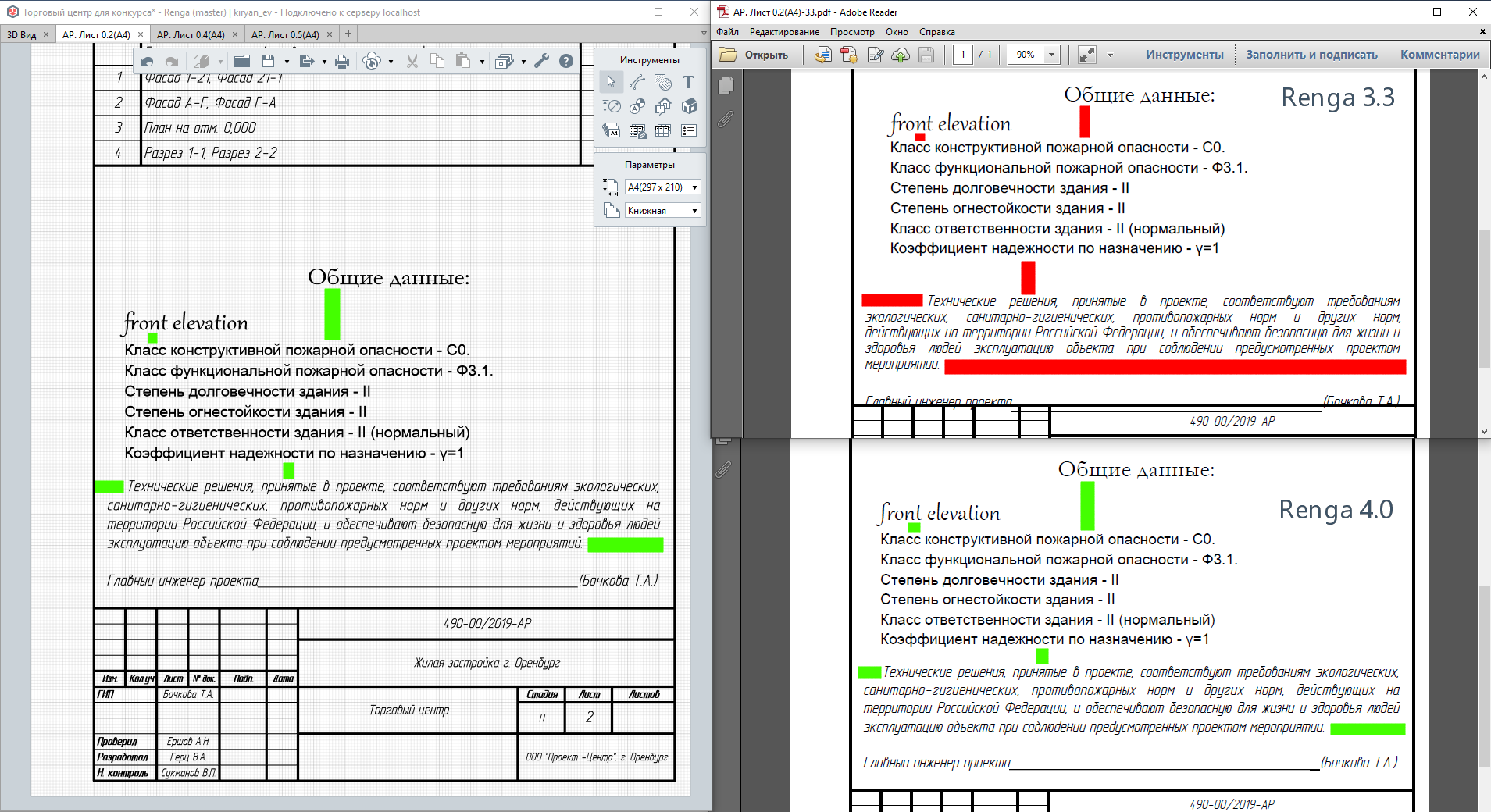Viewport: 1491px width, 812px height.
Task: Open the Комментарии pane in Adobe Reader
Action: [1439, 55]
